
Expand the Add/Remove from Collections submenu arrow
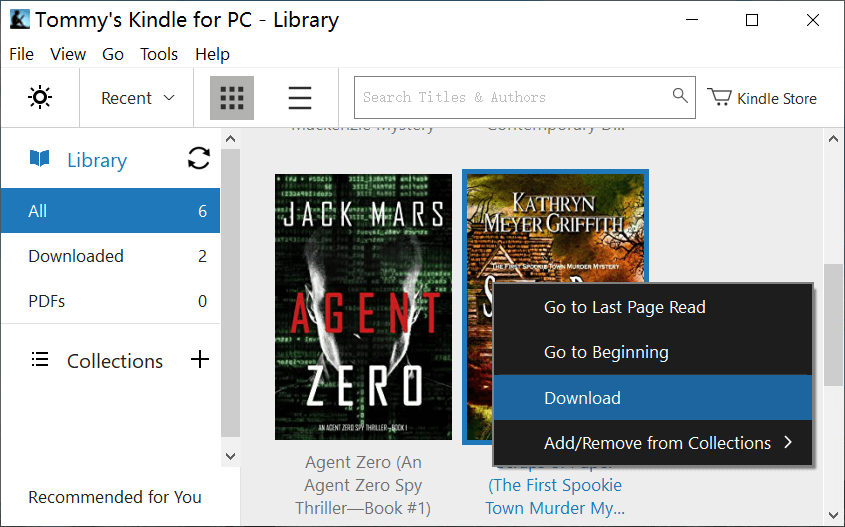point(788,442)
